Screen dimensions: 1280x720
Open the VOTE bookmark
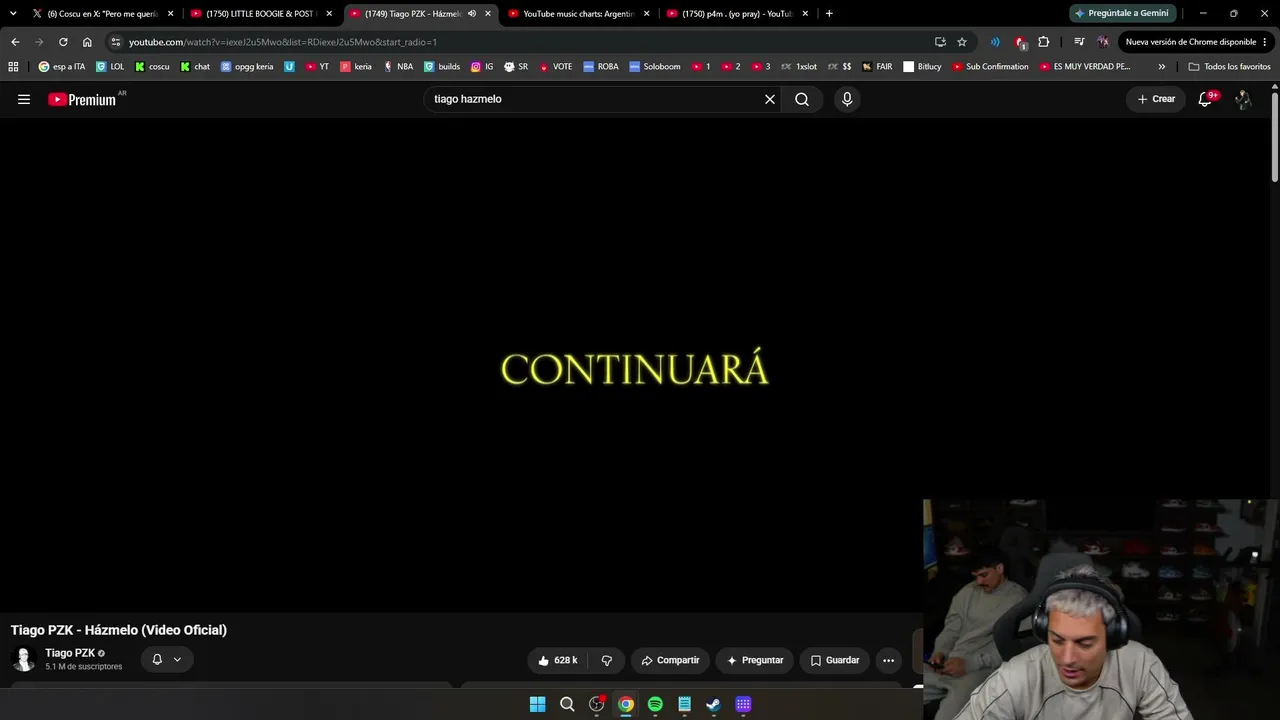pyautogui.click(x=556, y=67)
